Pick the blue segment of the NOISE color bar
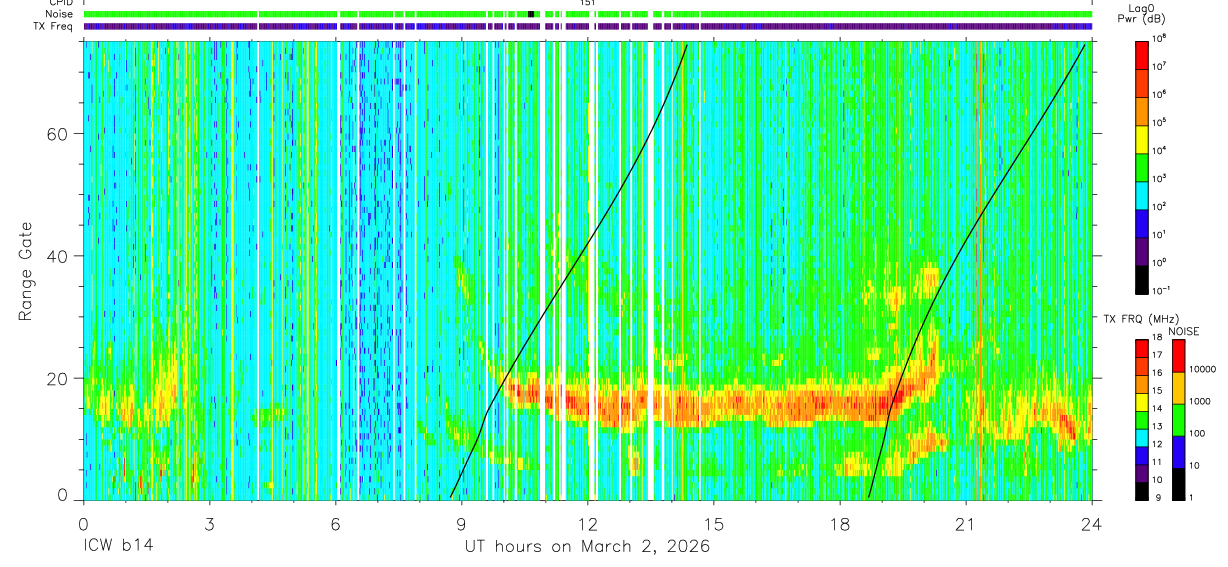Viewport: 1228px width, 567px height. click(1179, 451)
